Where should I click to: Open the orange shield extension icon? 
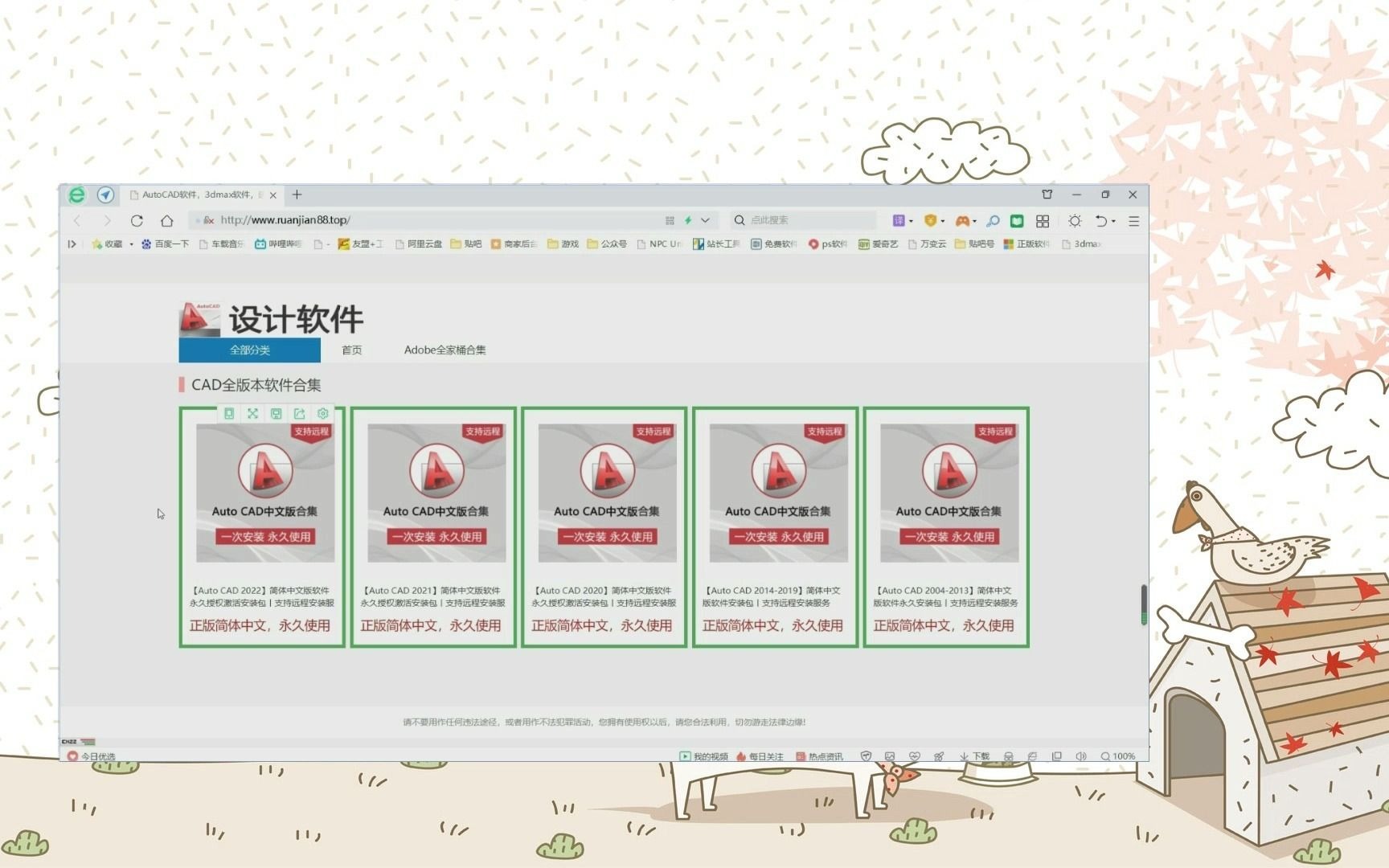point(930,220)
